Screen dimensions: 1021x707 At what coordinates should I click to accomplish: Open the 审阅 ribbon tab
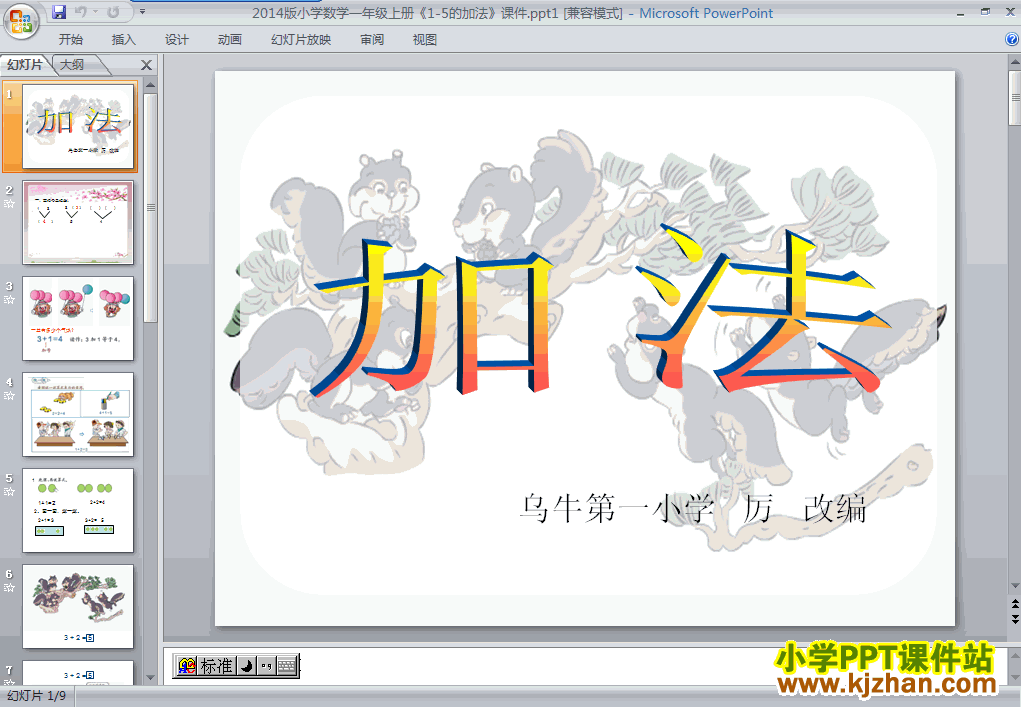[x=372, y=40]
